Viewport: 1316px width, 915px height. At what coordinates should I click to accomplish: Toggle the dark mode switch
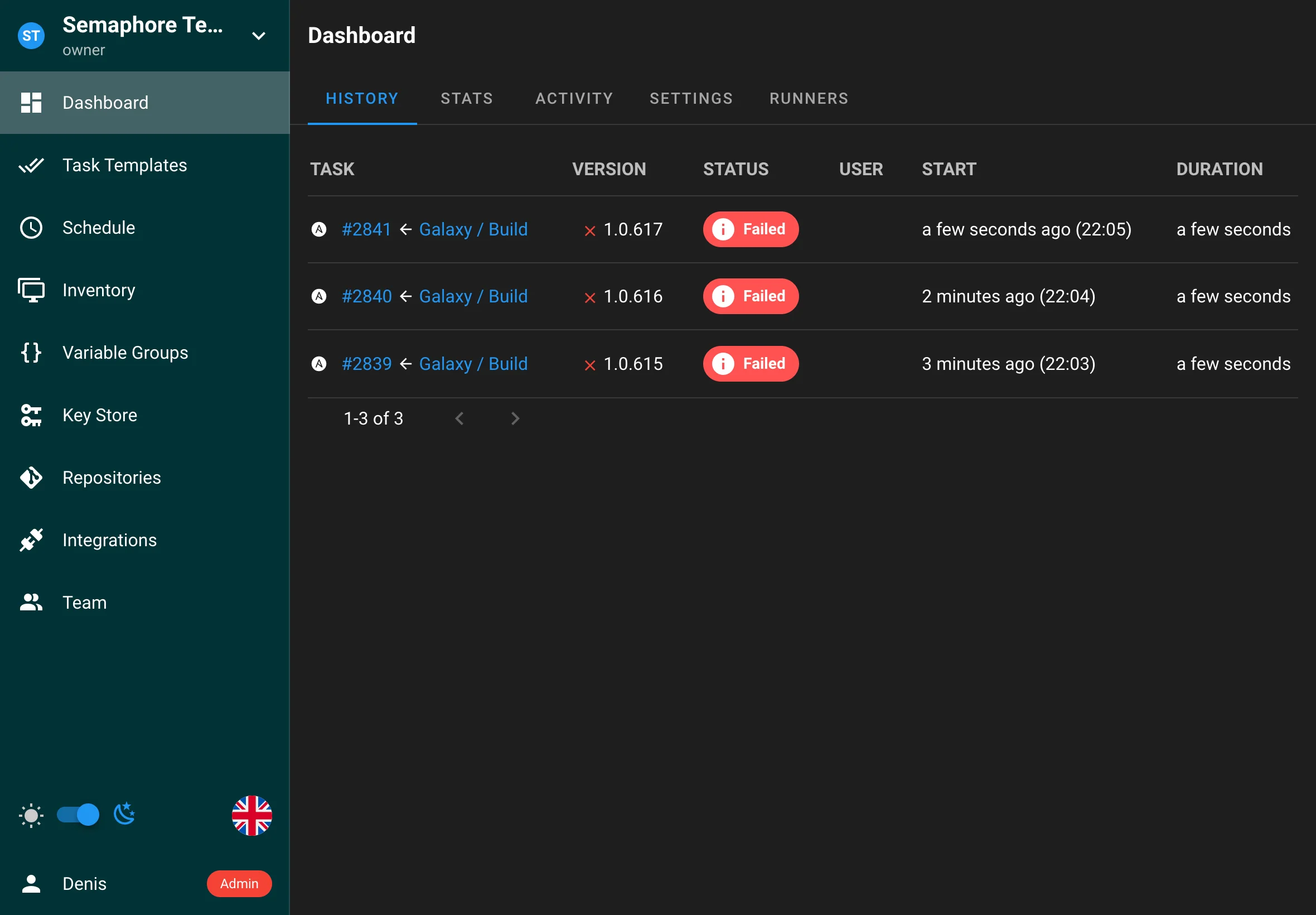coord(79,815)
